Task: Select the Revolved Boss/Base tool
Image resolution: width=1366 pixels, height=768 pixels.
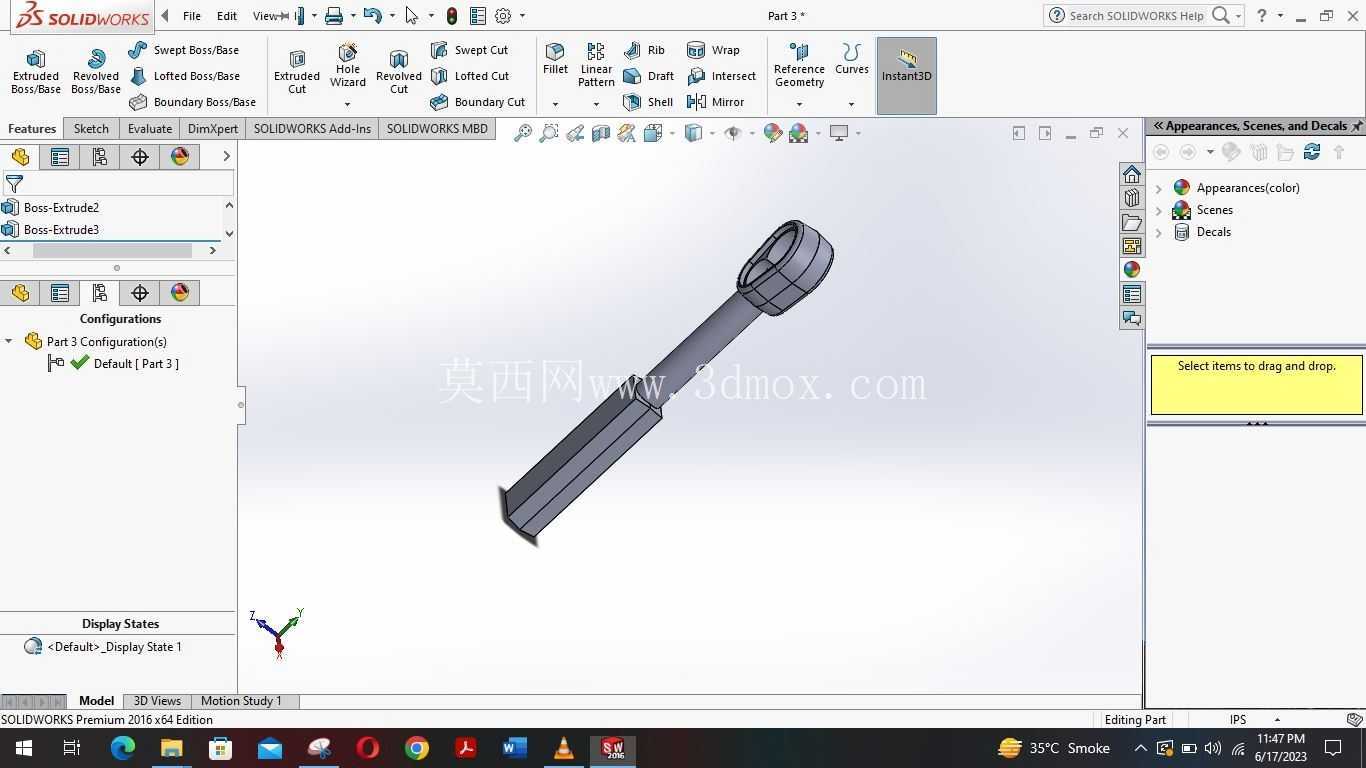Action: (96, 72)
